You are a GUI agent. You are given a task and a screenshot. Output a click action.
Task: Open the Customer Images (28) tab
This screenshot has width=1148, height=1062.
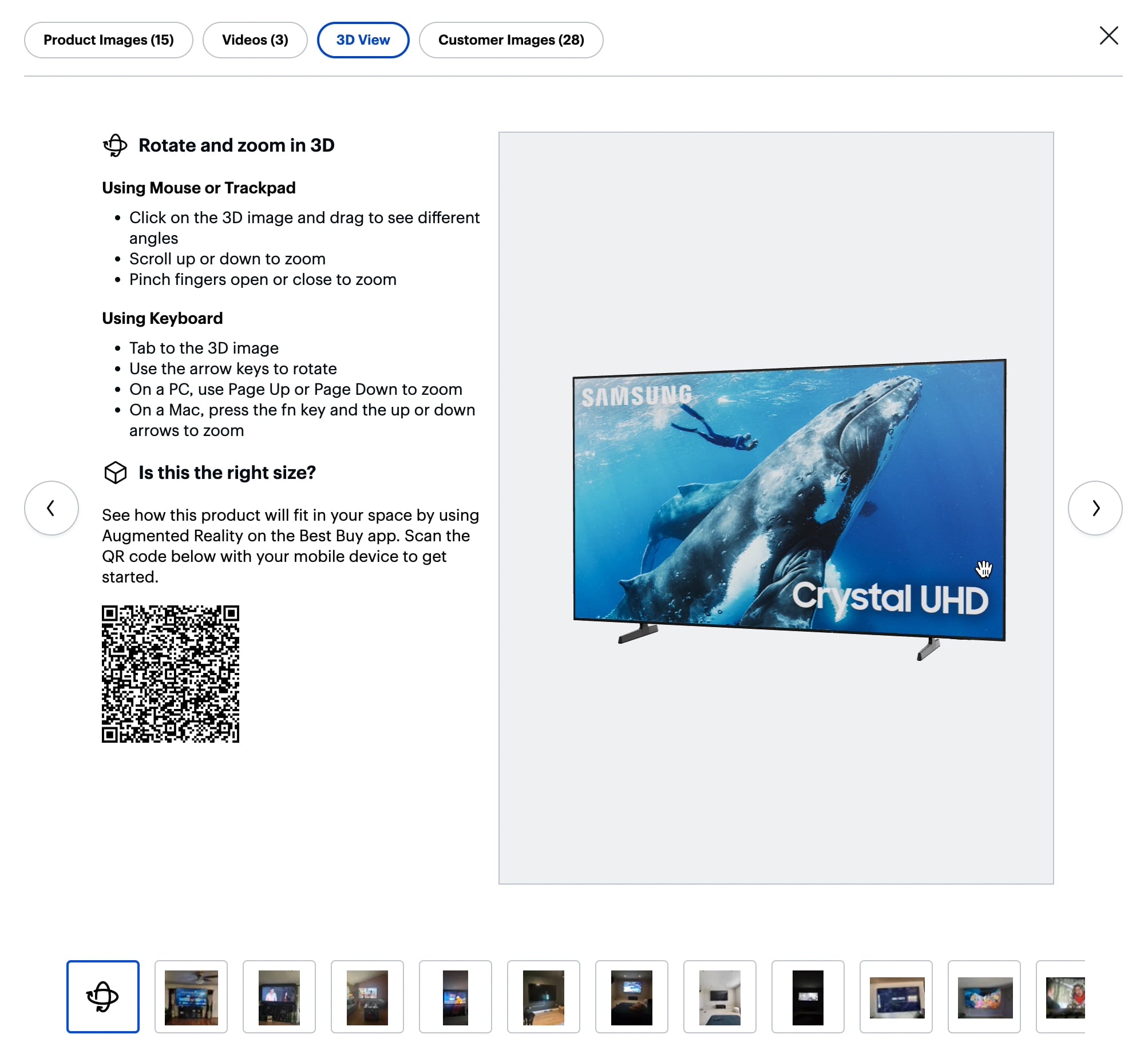(510, 39)
